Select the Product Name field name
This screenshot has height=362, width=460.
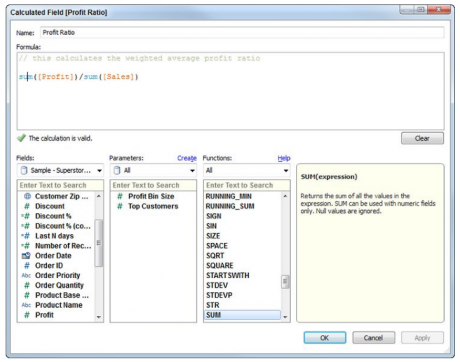click(x=59, y=305)
